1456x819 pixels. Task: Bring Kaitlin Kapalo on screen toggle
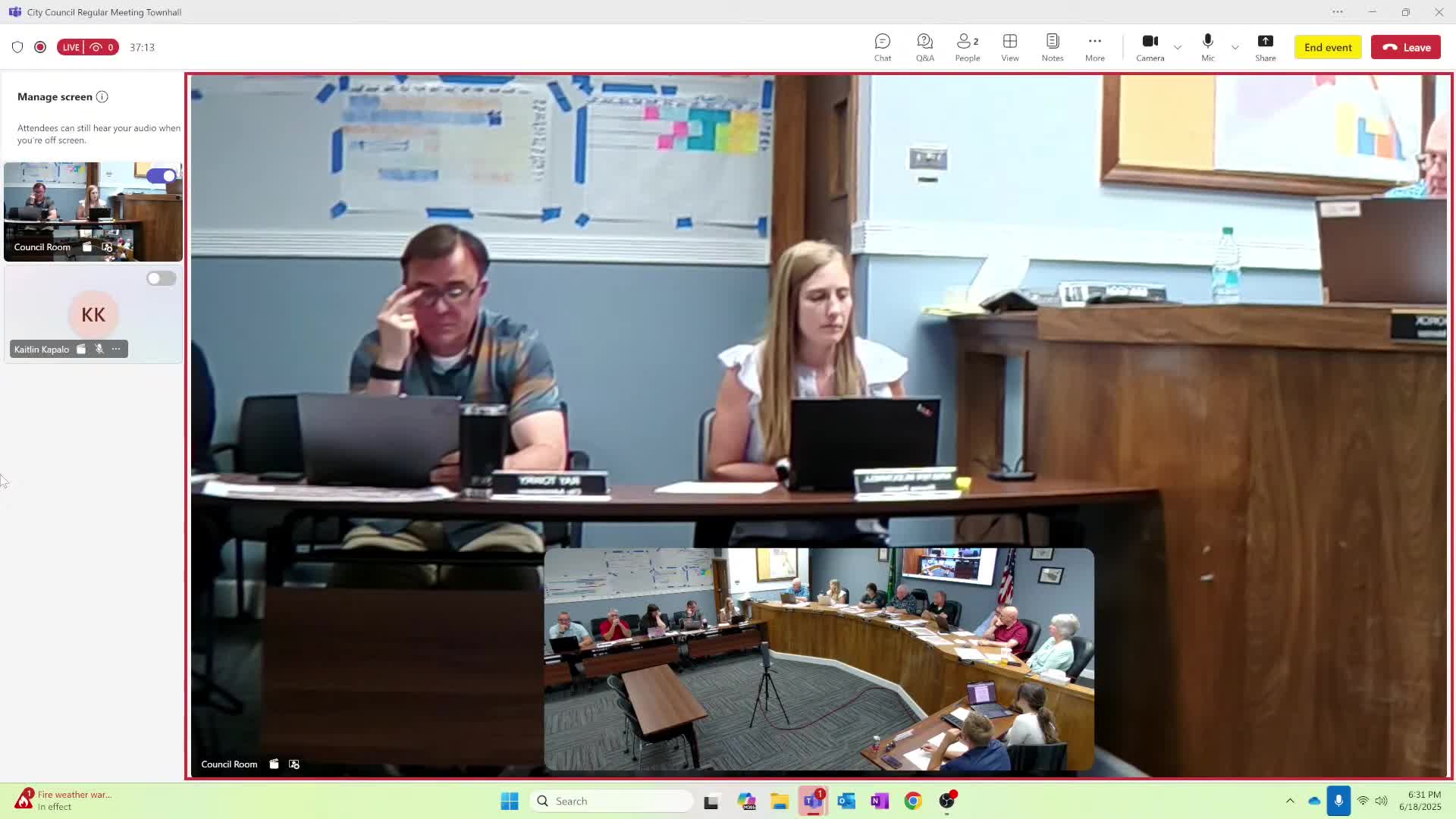pos(162,278)
